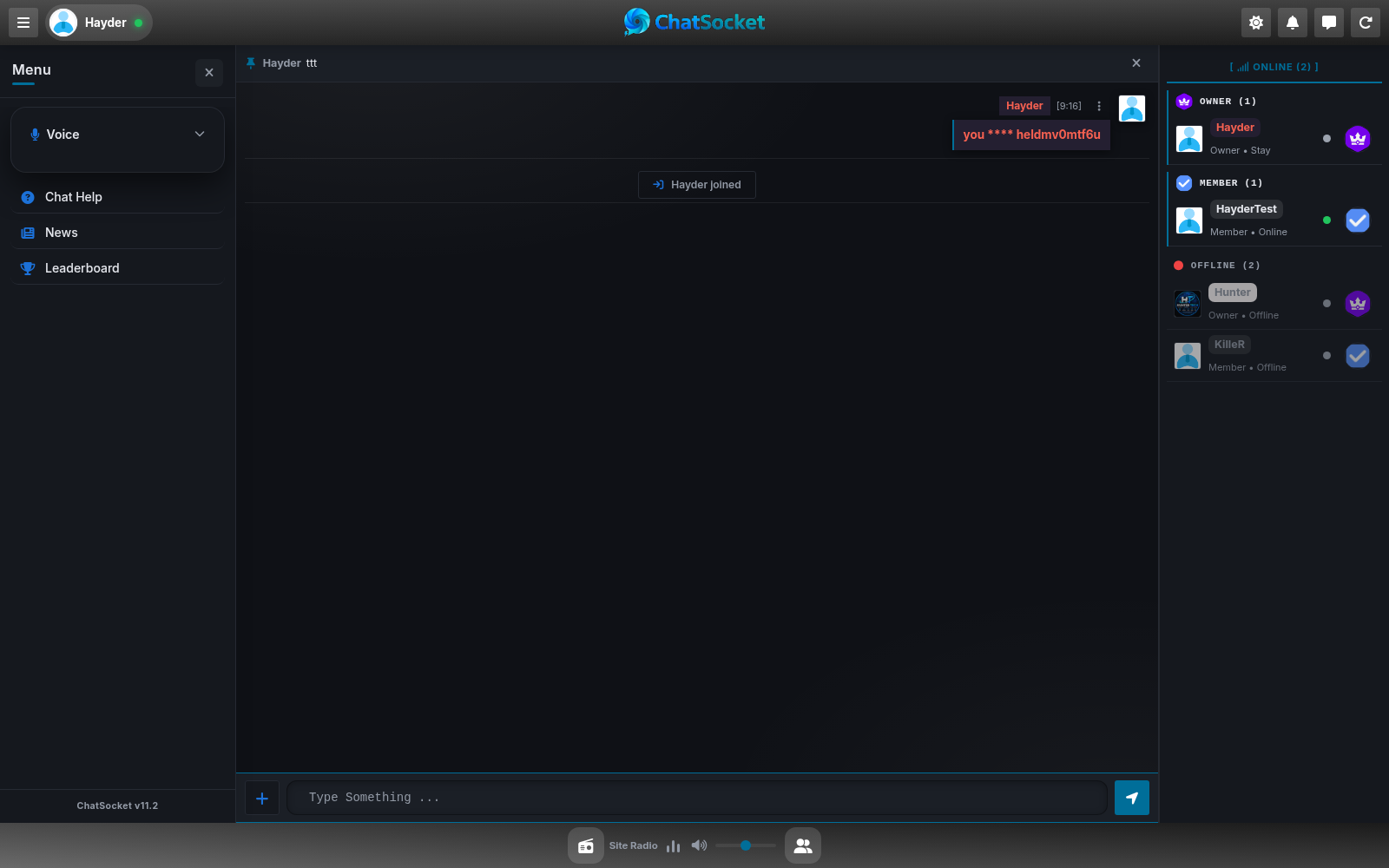Click the check badge next to HayderTest
The height and width of the screenshot is (868, 1389).
(x=1358, y=220)
